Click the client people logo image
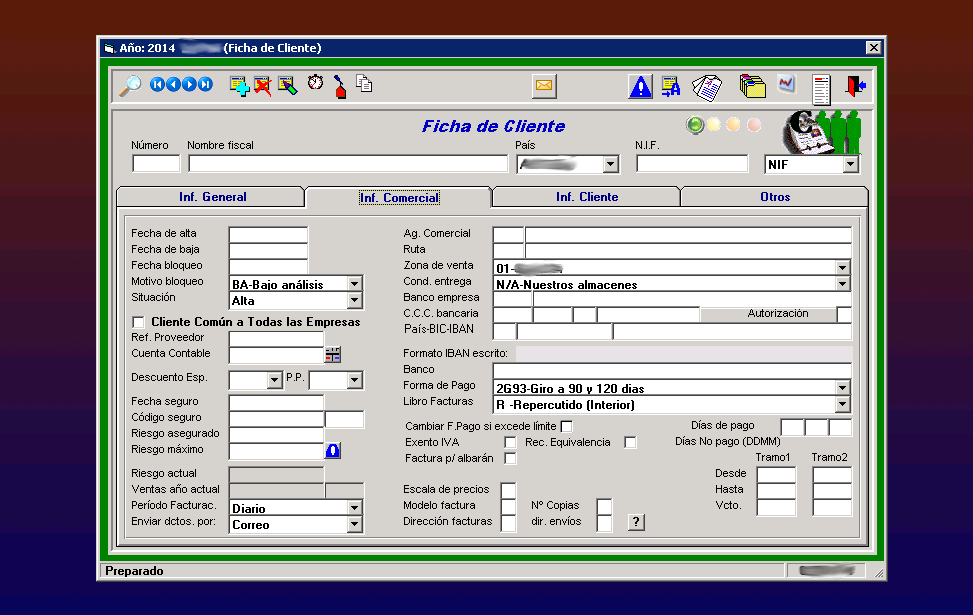The width and height of the screenshot is (973, 615). (822, 132)
